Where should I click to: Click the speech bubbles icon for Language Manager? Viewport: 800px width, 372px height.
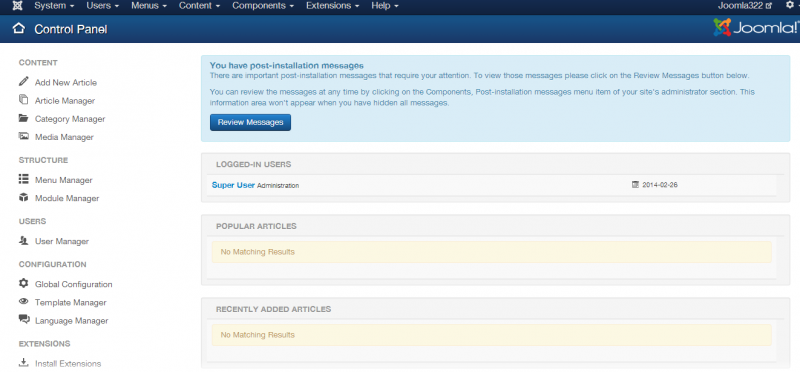[x=24, y=319]
